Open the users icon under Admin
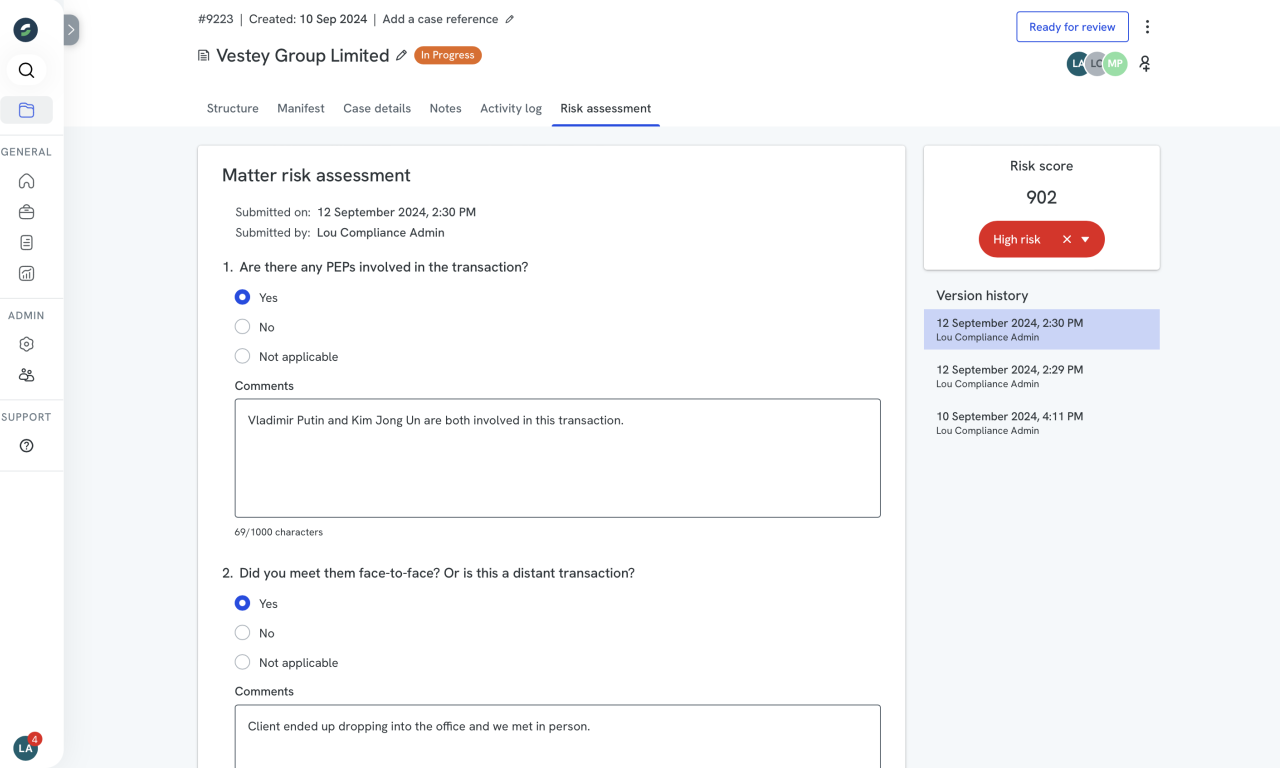Image resolution: width=1280 pixels, height=768 pixels. [26, 375]
